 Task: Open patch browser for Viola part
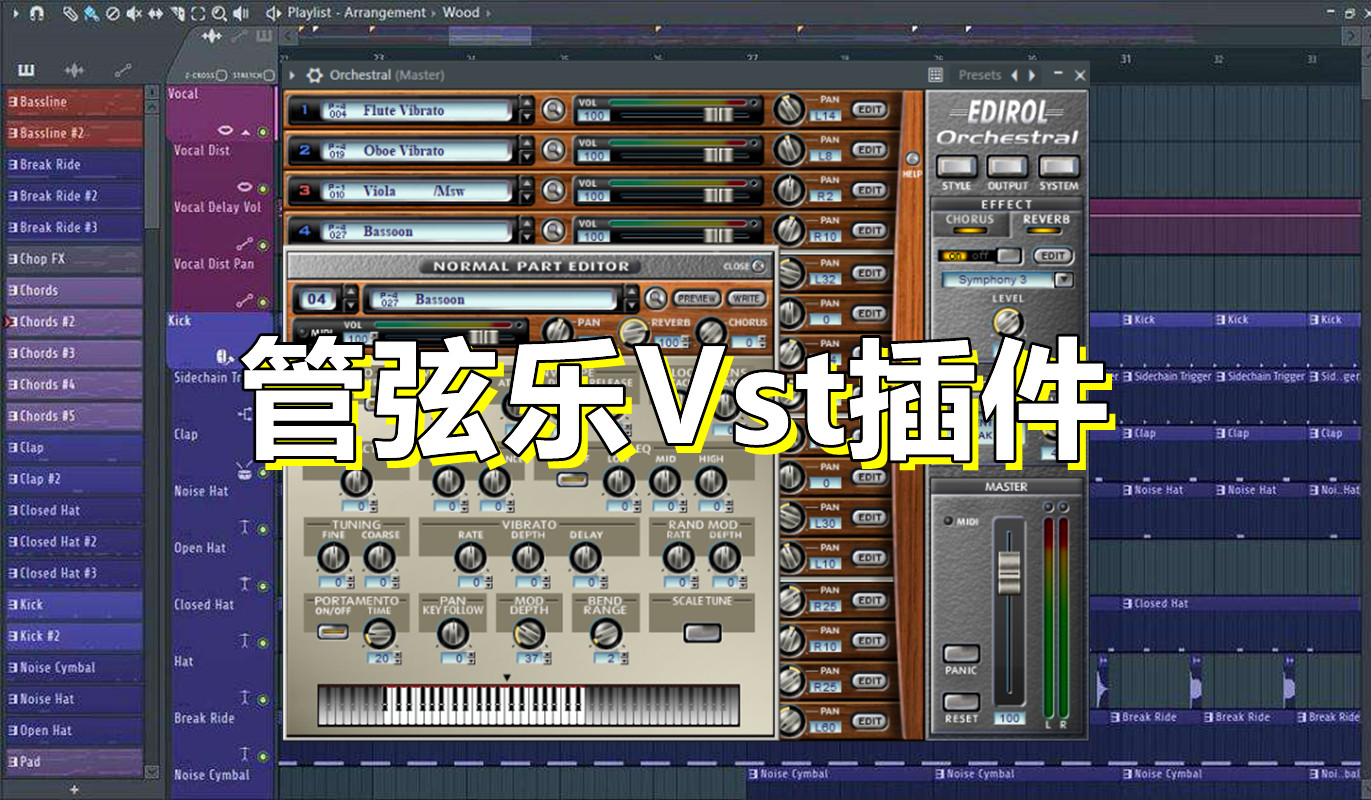tap(553, 191)
